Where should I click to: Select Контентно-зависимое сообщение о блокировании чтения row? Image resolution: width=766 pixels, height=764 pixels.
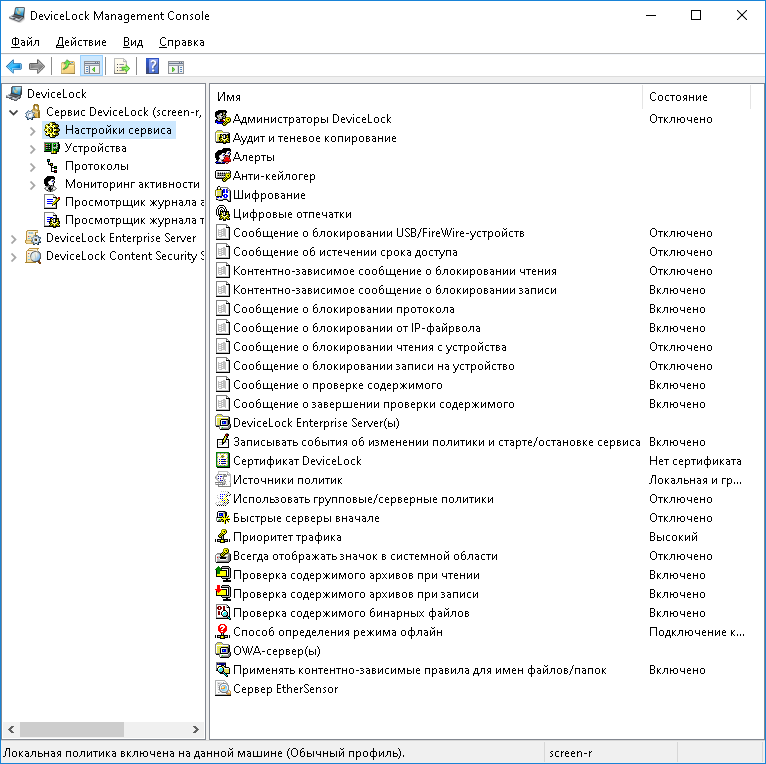(395, 271)
